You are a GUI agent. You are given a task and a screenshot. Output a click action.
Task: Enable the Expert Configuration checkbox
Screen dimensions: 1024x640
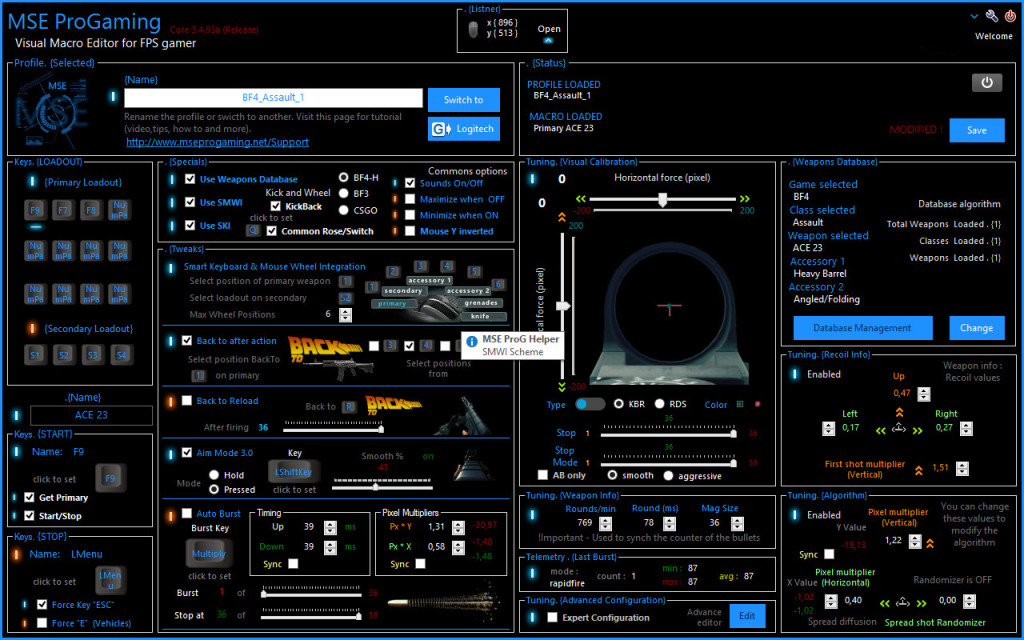(552, 617)
